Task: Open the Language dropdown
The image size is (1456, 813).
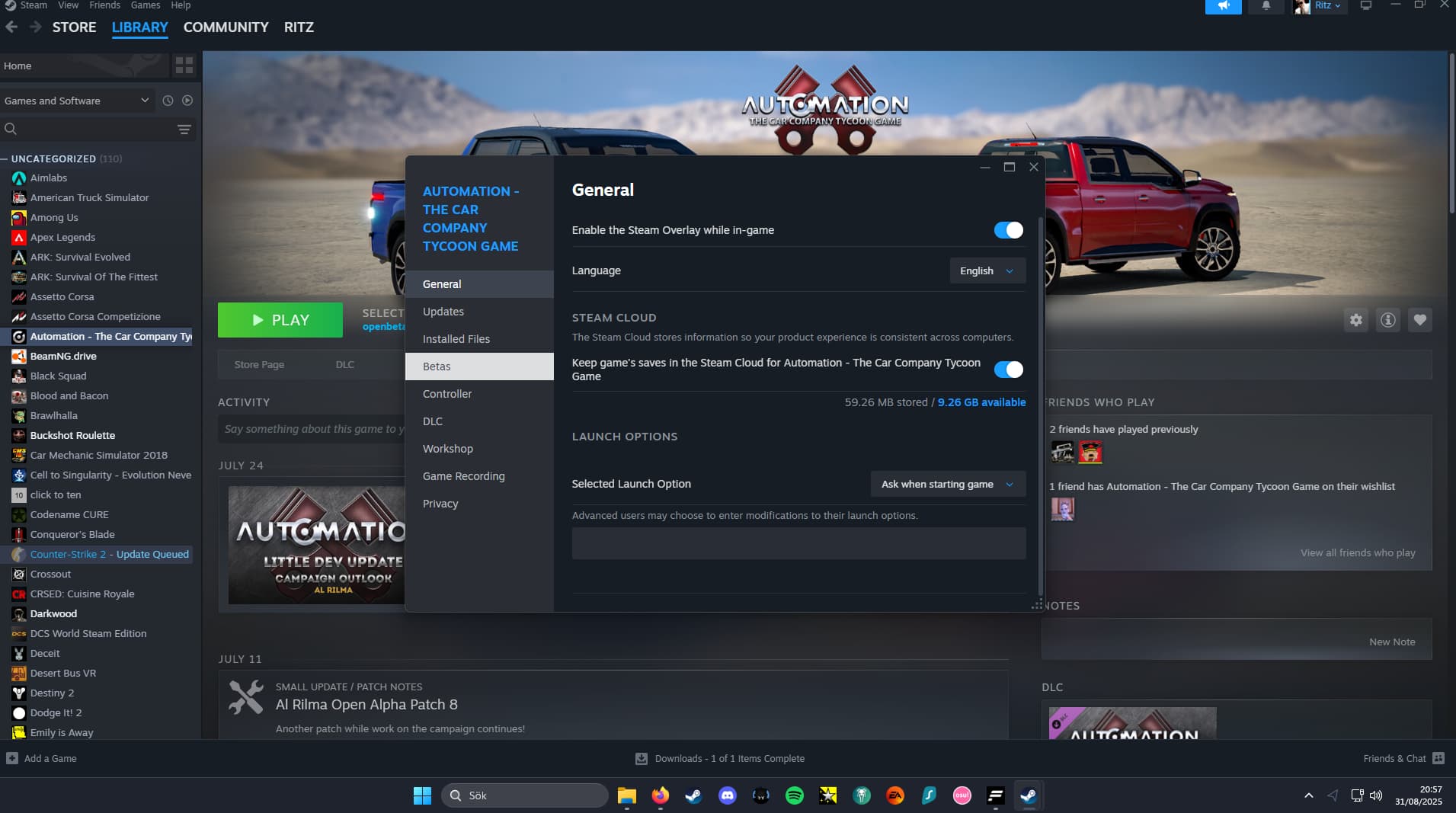Action: [x=987, y=270]
